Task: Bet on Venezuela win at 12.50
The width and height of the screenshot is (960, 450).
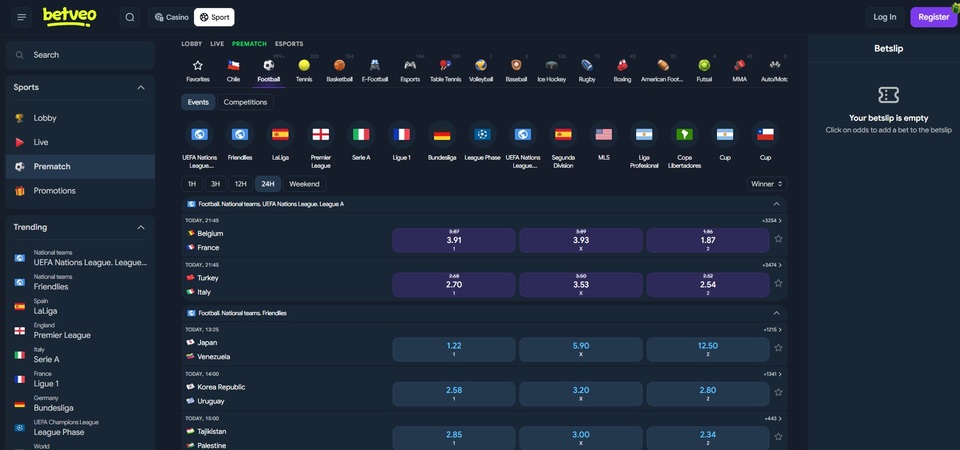Action: pyautogui.click(x=708, y=350)
